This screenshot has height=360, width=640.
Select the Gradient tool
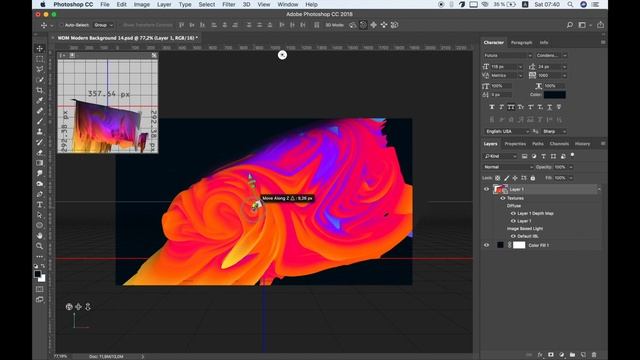tap(40, 163)
